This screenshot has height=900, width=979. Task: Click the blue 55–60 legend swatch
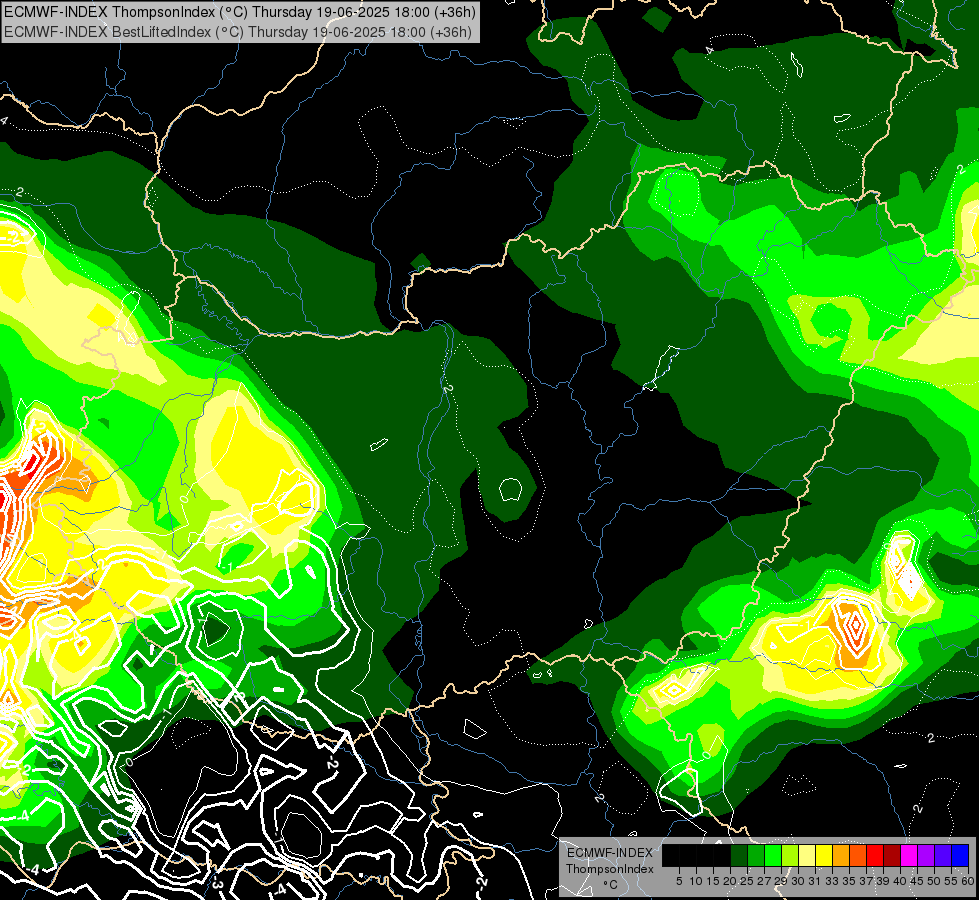pyautogui.click(x=960, y=855)
